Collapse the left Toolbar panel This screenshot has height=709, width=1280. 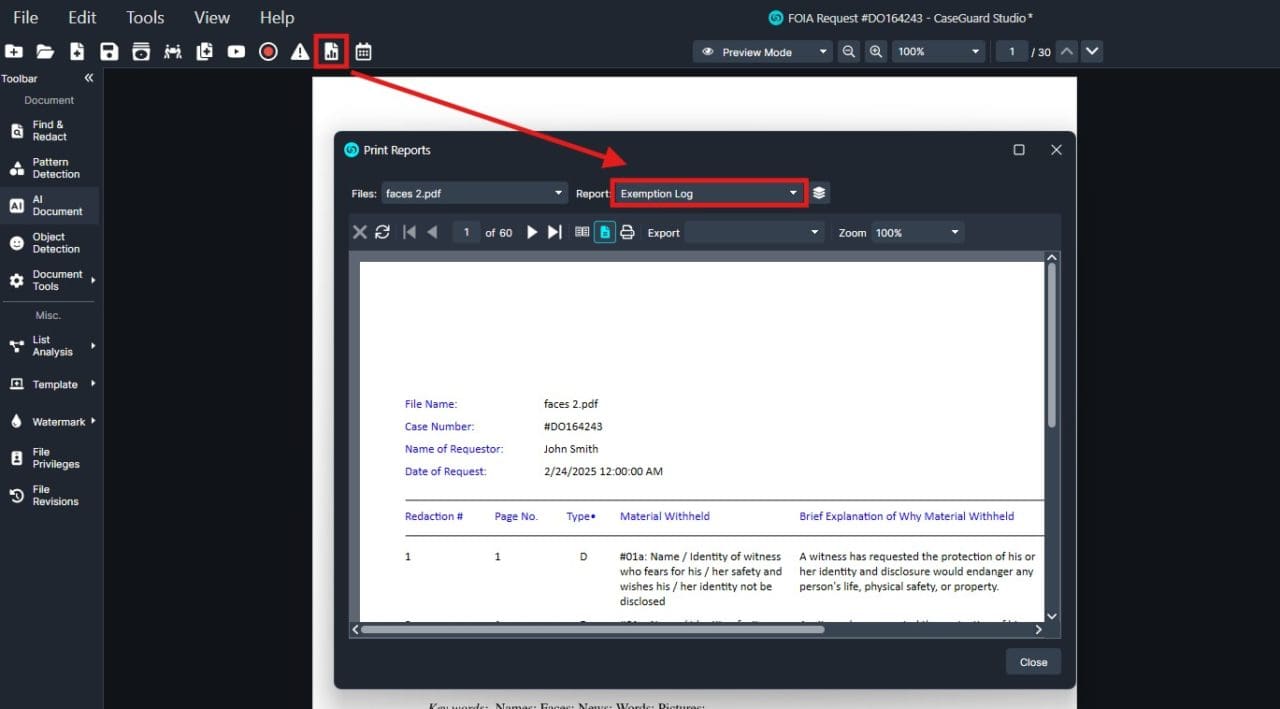pos(88,78)
